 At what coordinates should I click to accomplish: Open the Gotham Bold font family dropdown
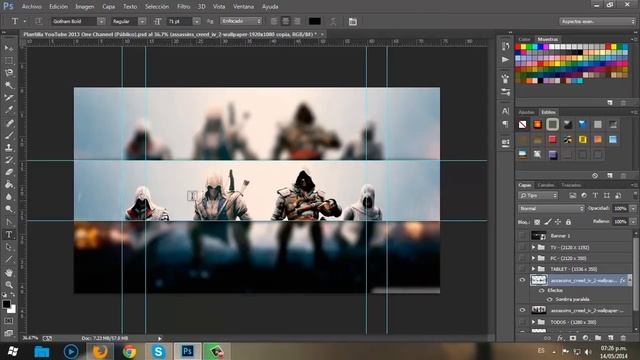coord(101,21)
